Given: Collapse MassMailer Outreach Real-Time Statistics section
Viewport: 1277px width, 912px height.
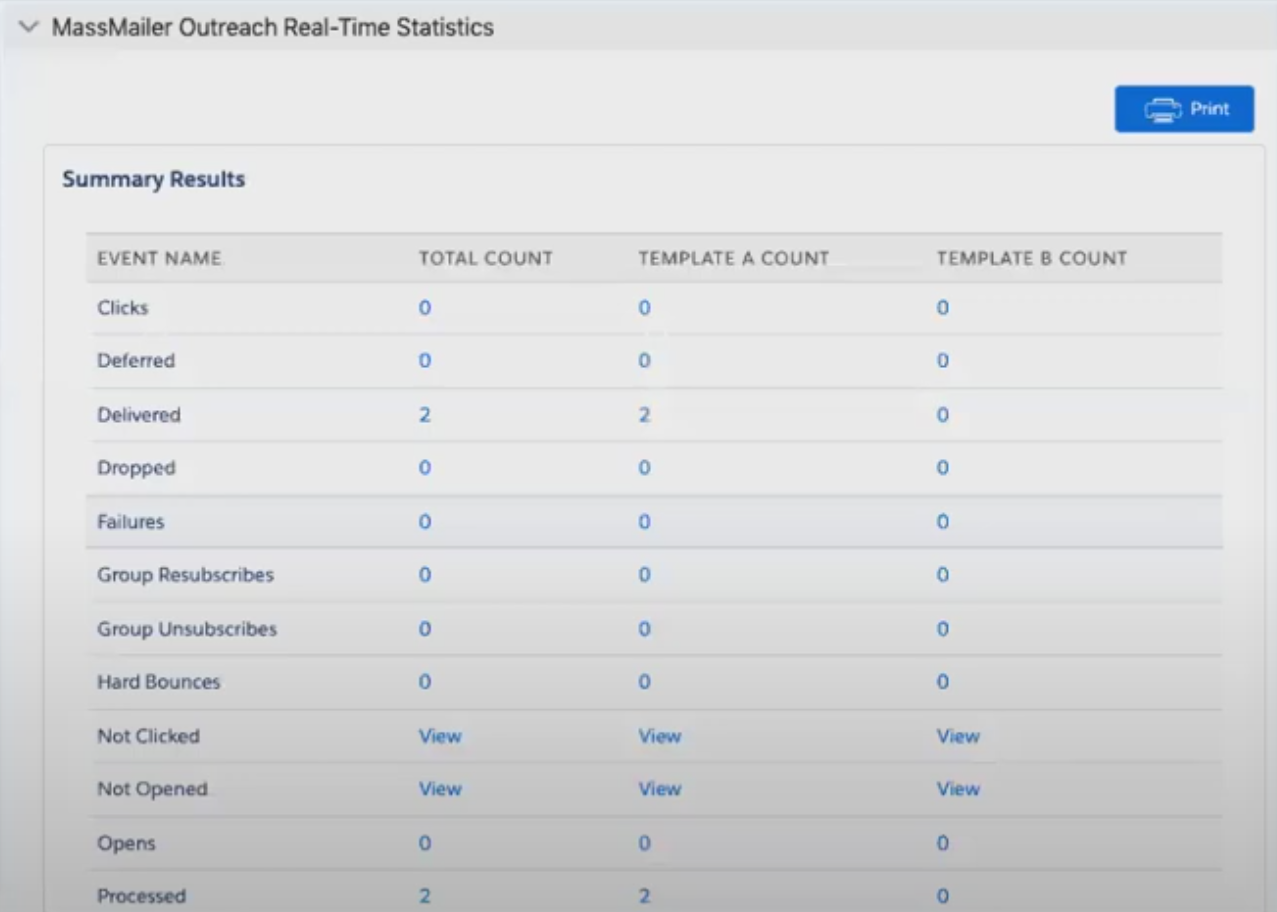Looking at the screenshot, I should pos(29,27).
